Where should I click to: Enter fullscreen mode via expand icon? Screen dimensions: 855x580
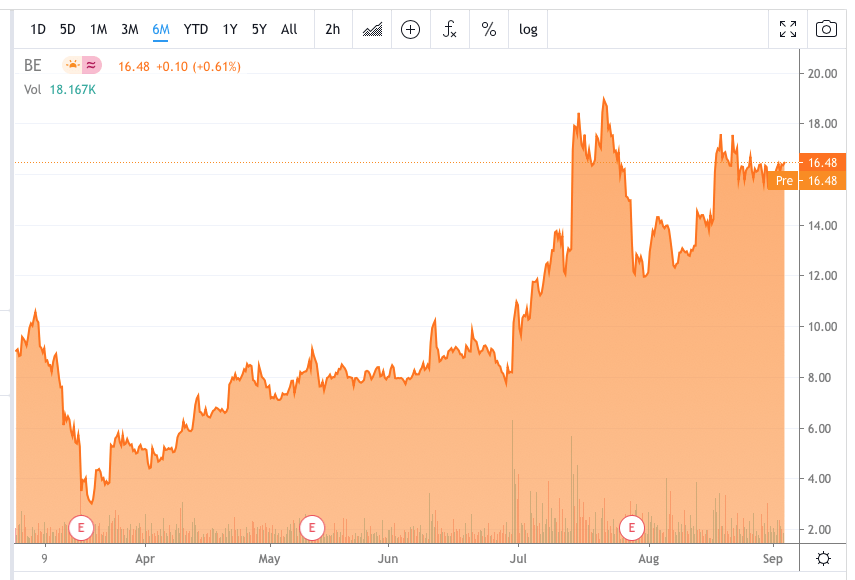[x=787, y=29]
